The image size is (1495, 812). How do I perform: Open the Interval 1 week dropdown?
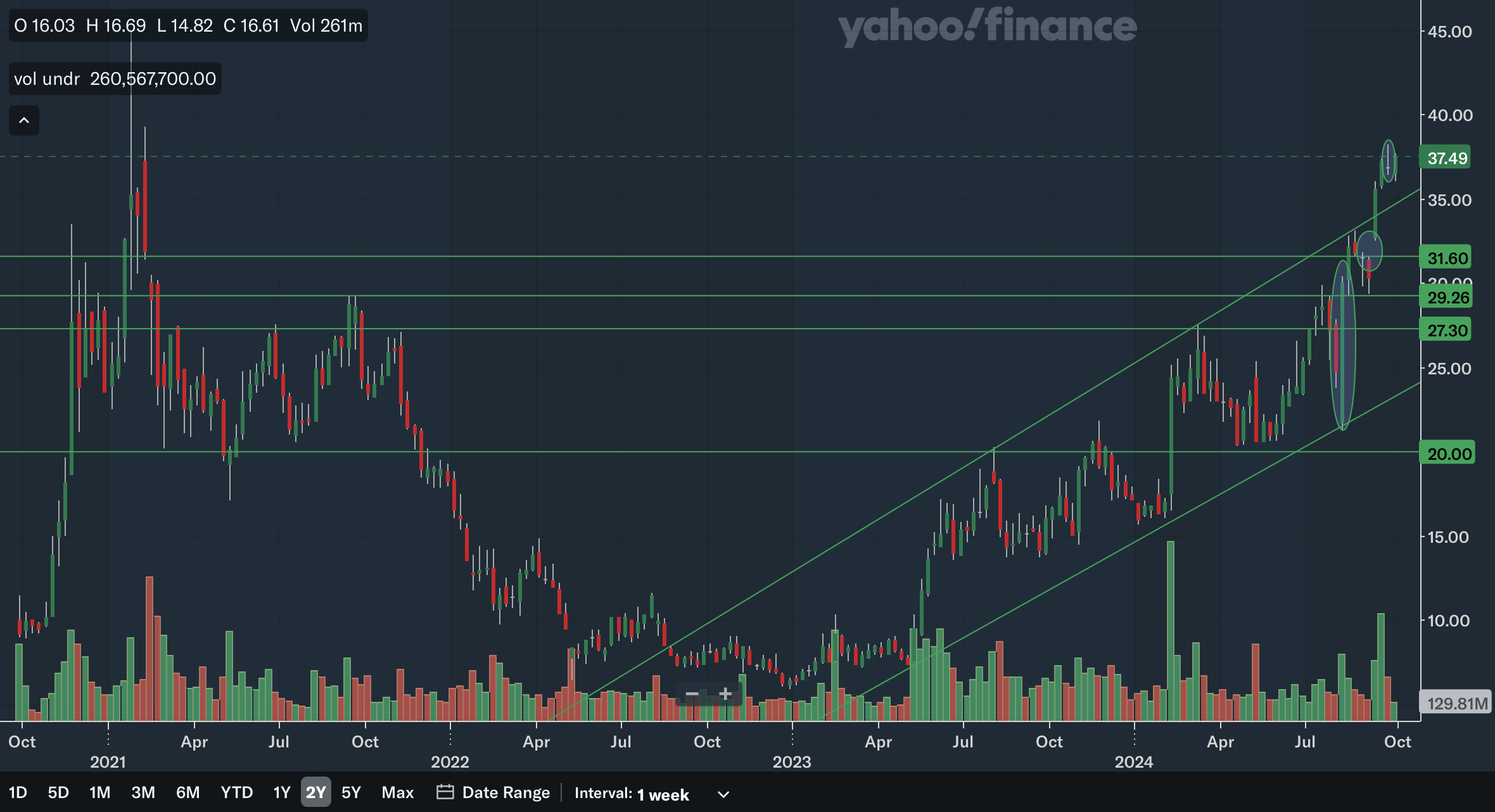[x=662, y=794]
